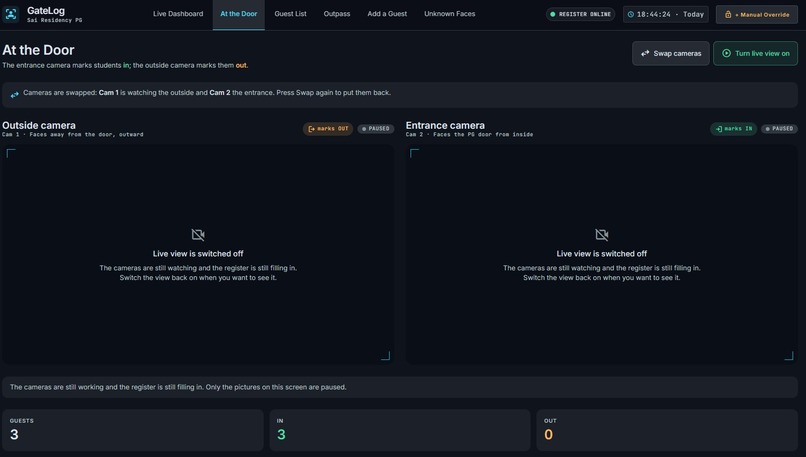Click the OUT count card

667,430
